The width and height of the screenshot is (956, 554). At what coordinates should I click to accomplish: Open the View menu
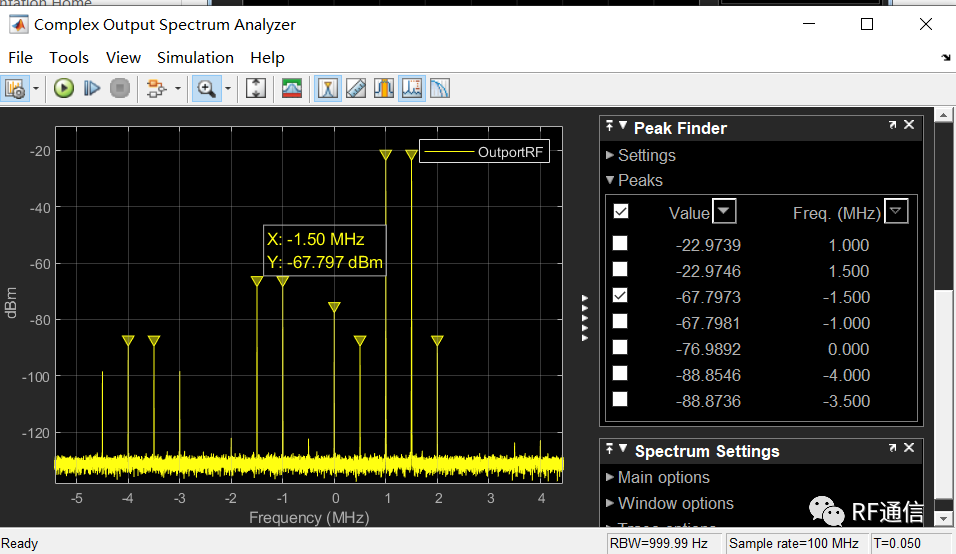(x=123, y=57)
